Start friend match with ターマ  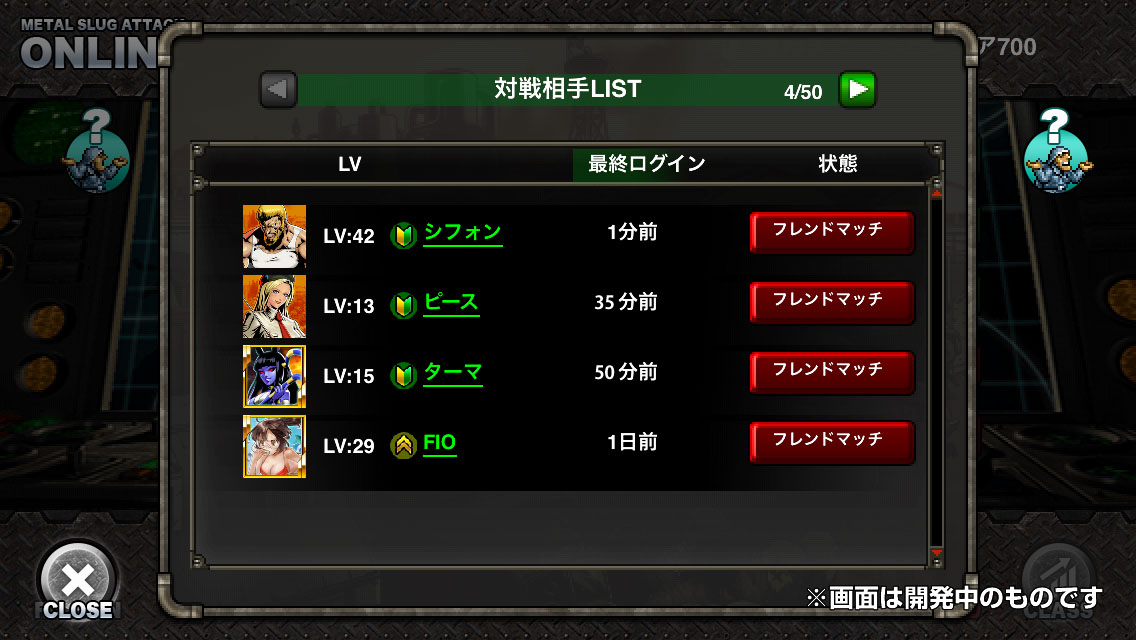point(832,373)
